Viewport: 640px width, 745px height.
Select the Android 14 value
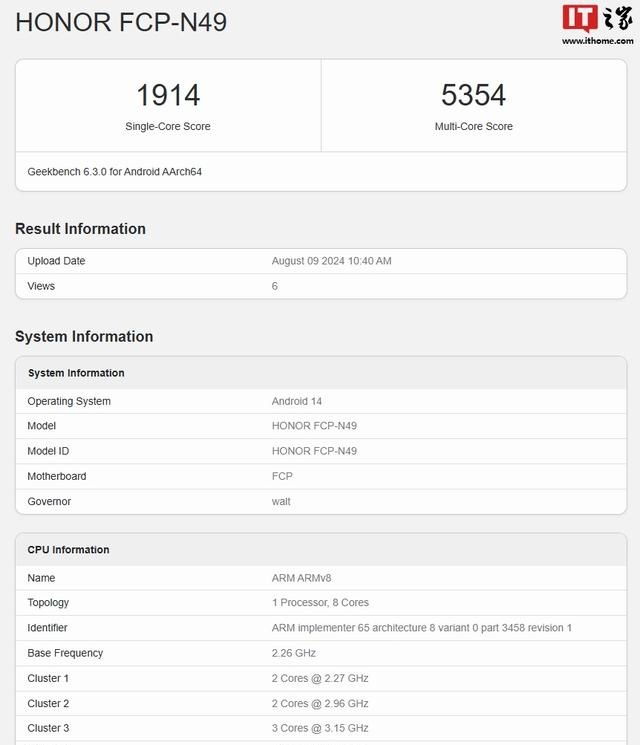(296, 401)
